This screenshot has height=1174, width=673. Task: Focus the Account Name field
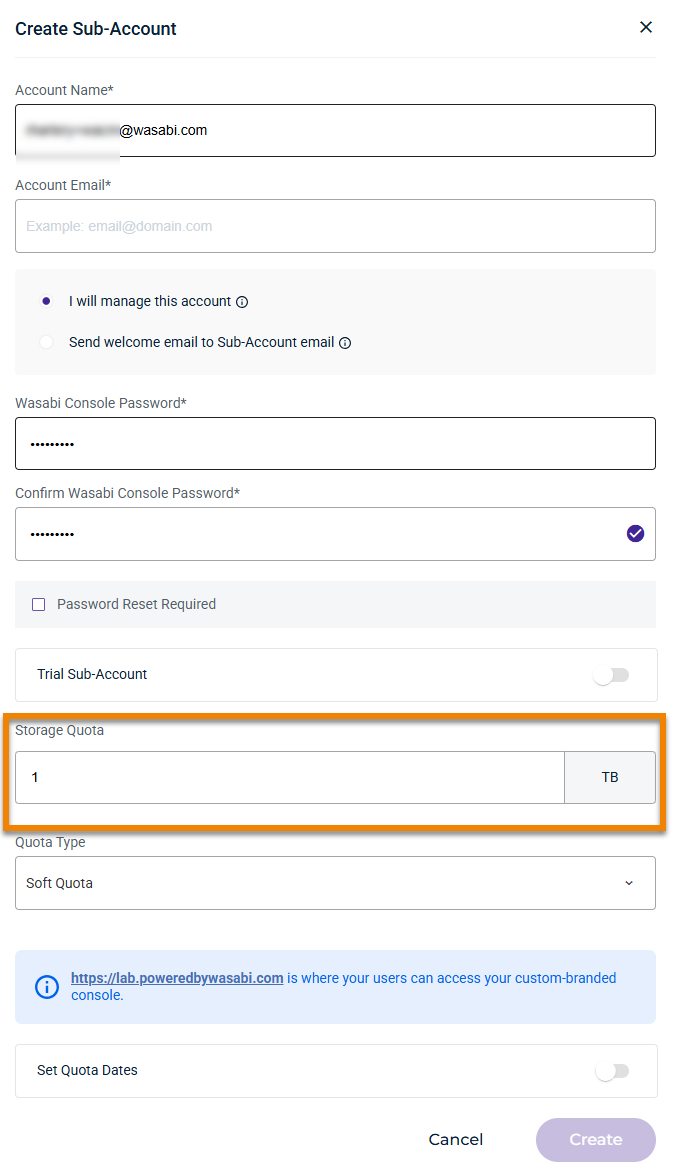[x=335, y=130]
